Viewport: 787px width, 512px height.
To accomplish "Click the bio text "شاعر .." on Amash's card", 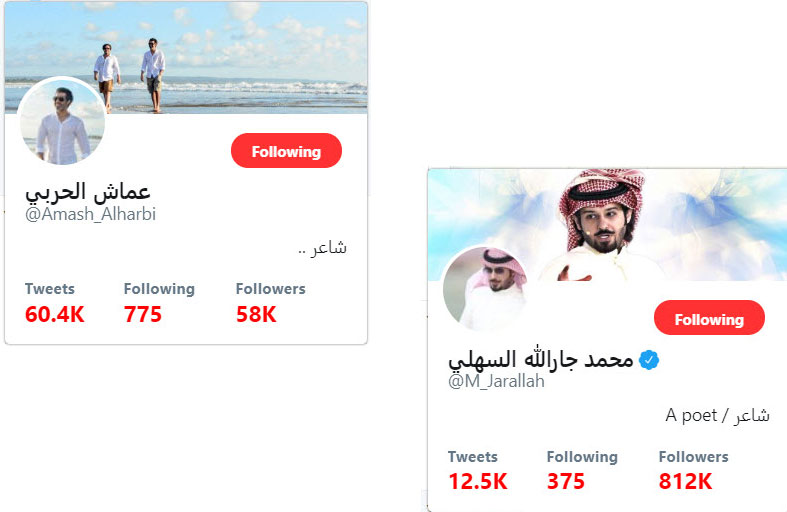I will (x=322, y=247).
